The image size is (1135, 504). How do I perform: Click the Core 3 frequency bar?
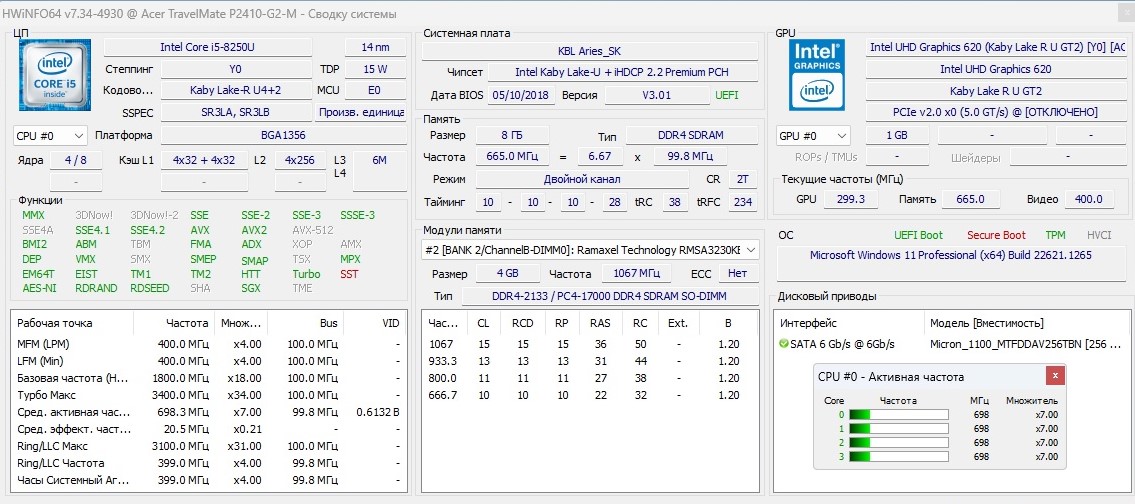[x=900, y=456]
